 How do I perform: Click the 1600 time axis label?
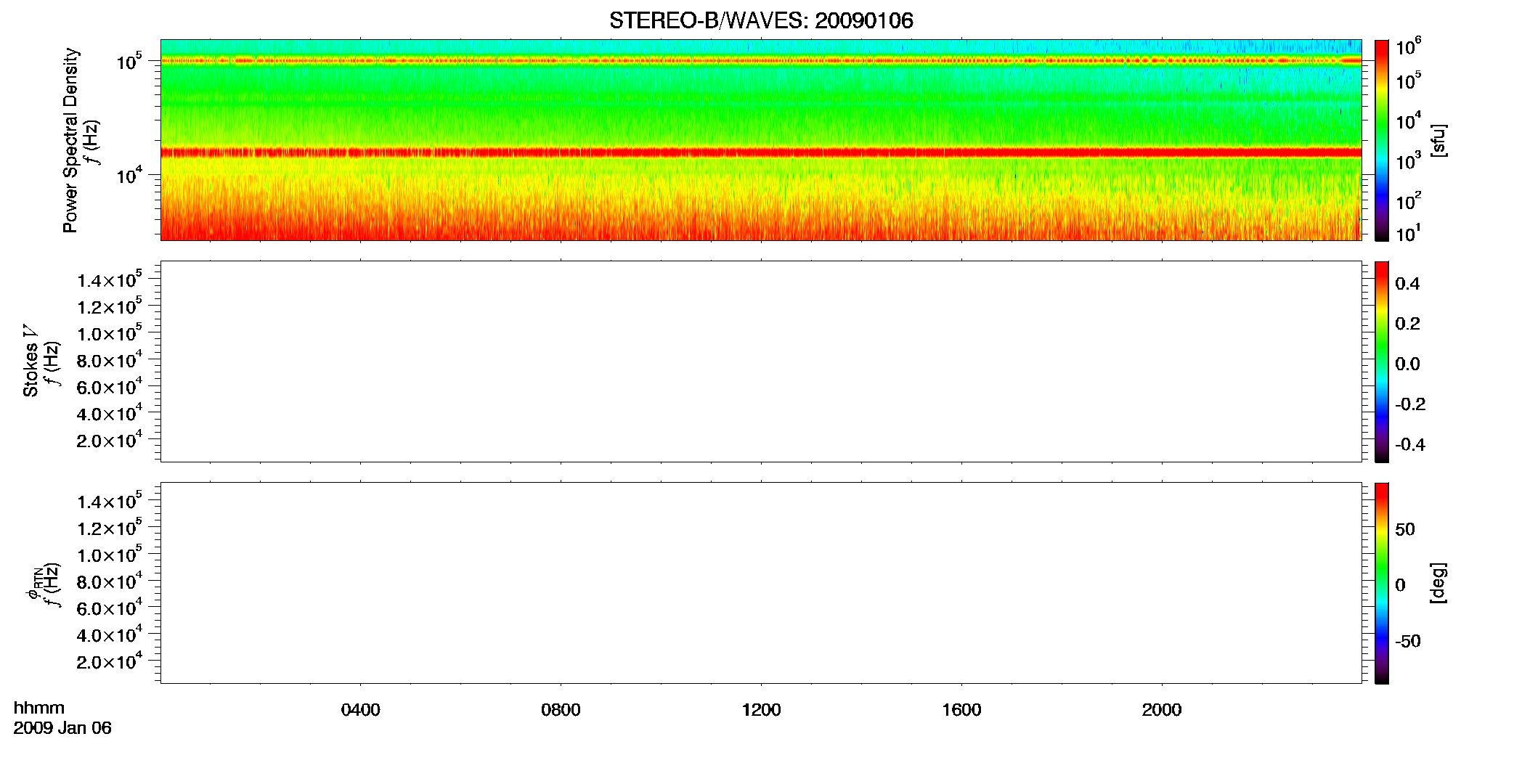click(961, 710)
